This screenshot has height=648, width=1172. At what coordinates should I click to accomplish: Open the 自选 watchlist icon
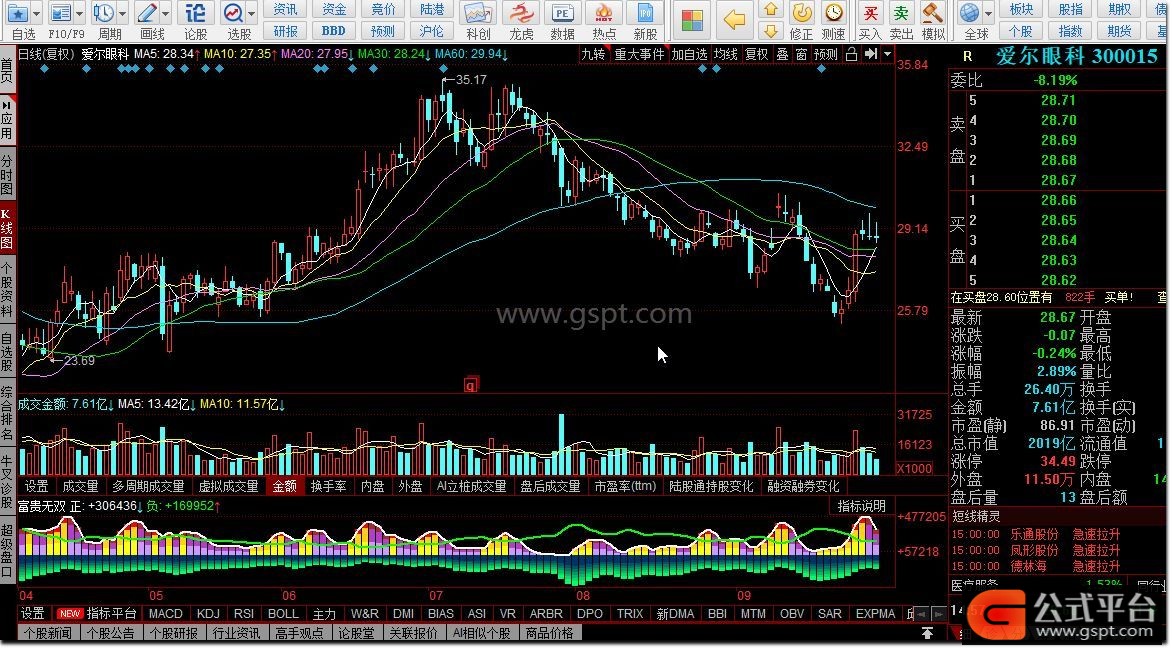[17, 13]
